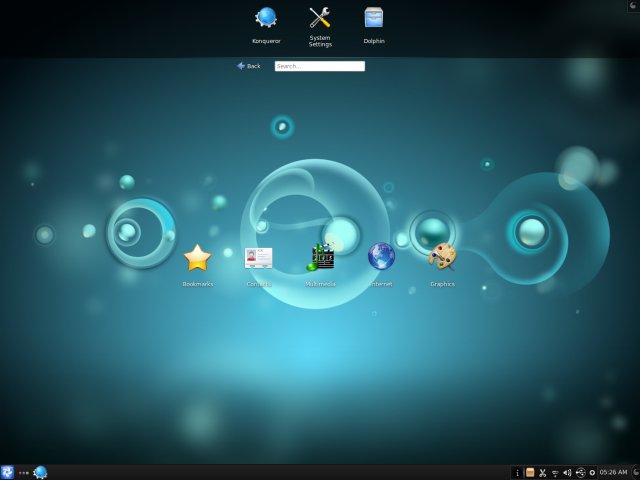
Task: Expand the hidden system tray icons
Action: (x=592, y=472)
